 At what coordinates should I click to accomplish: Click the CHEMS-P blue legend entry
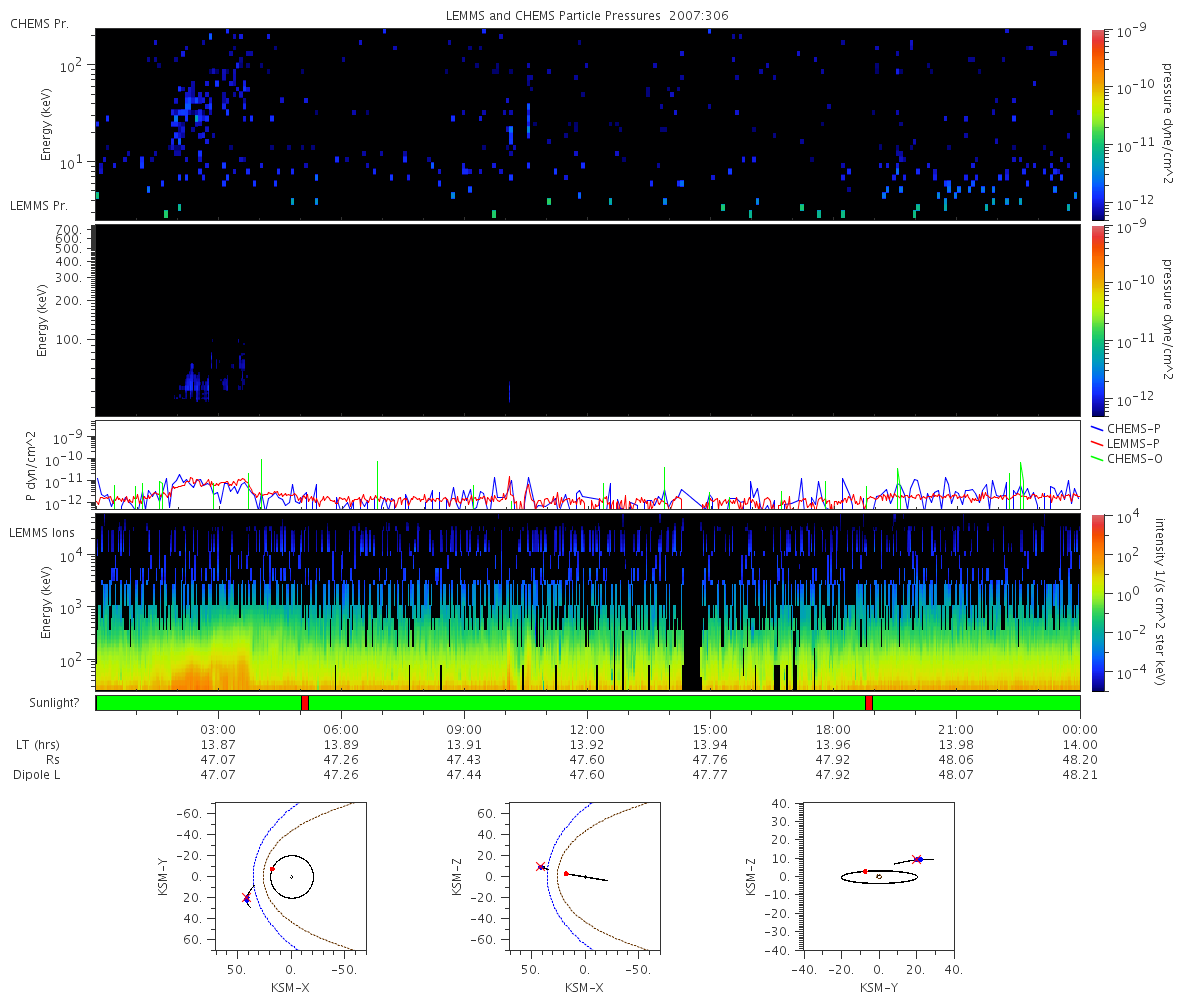[1127, 428]
